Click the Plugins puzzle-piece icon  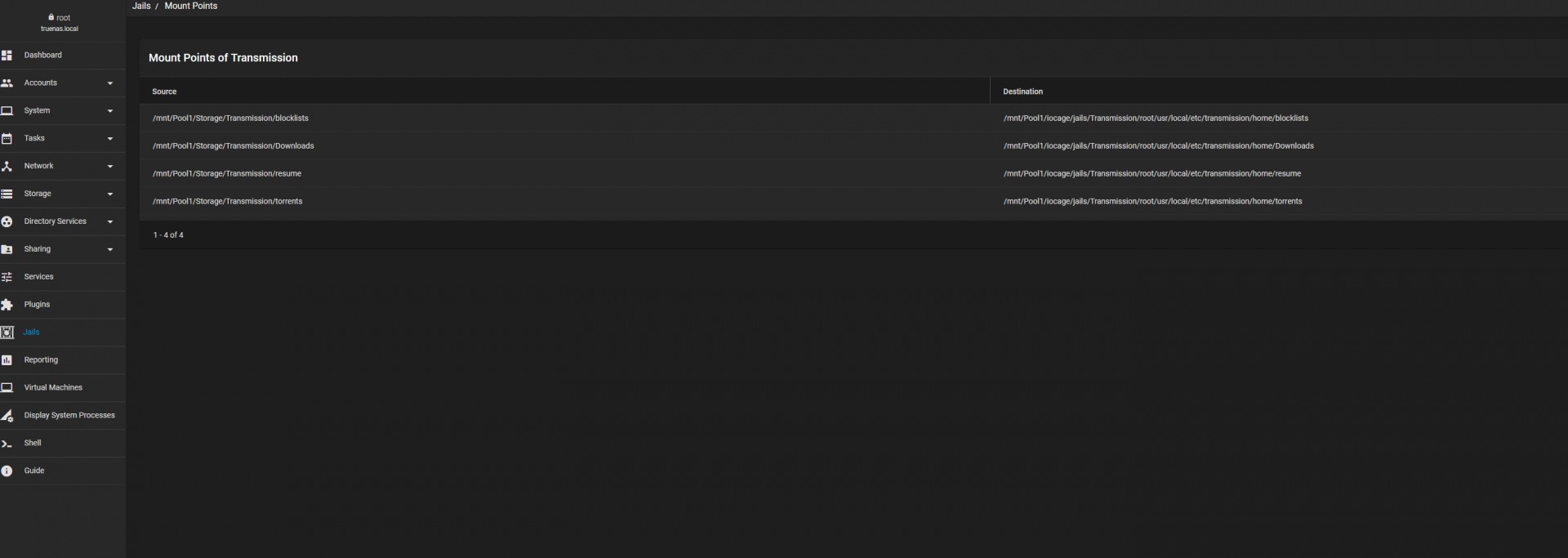click(7, 305)
